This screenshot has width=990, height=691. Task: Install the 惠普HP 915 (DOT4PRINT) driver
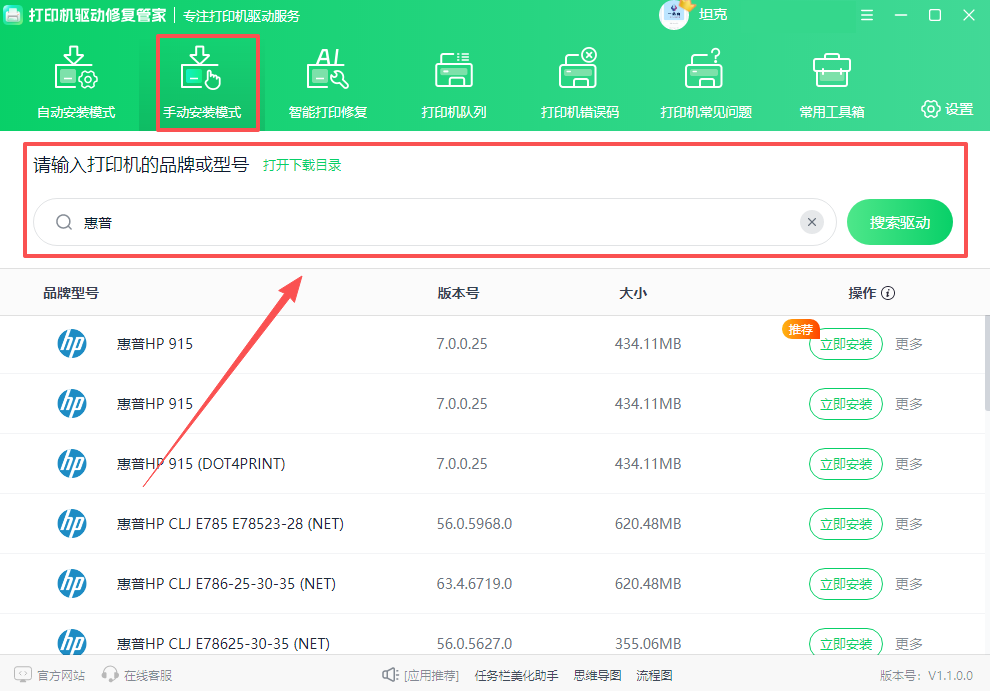coord(845,464)
